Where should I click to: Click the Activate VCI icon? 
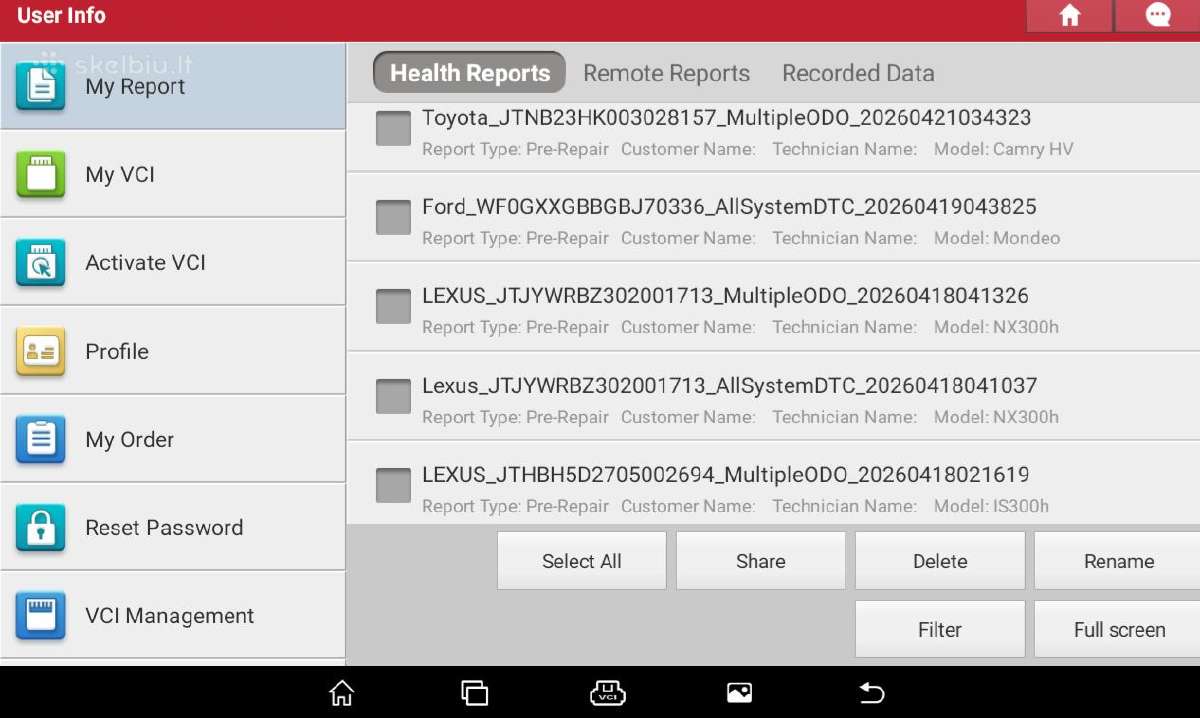tap(41, 263)
